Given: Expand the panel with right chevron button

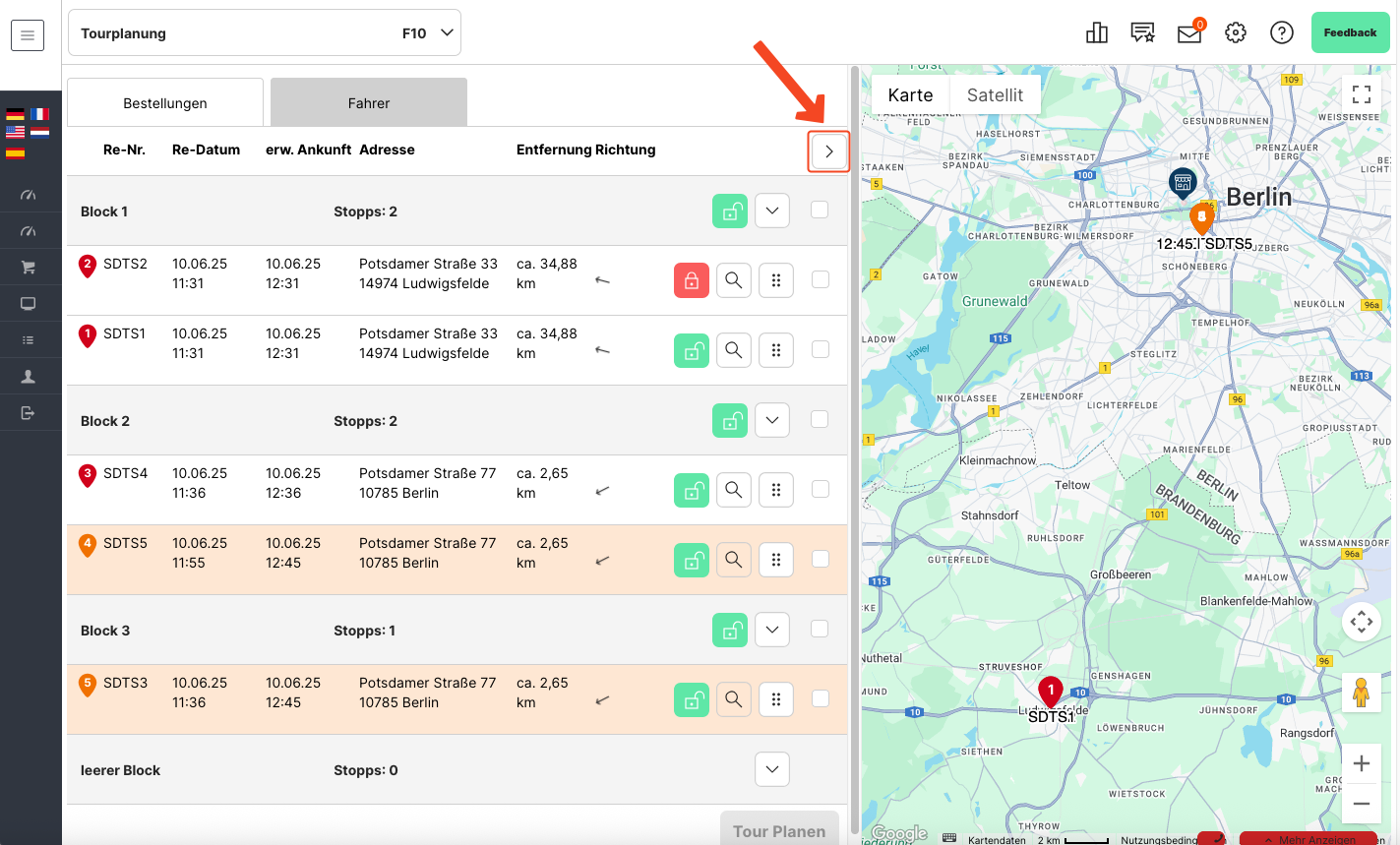Looking at the screenshot, I should (829, 151).
